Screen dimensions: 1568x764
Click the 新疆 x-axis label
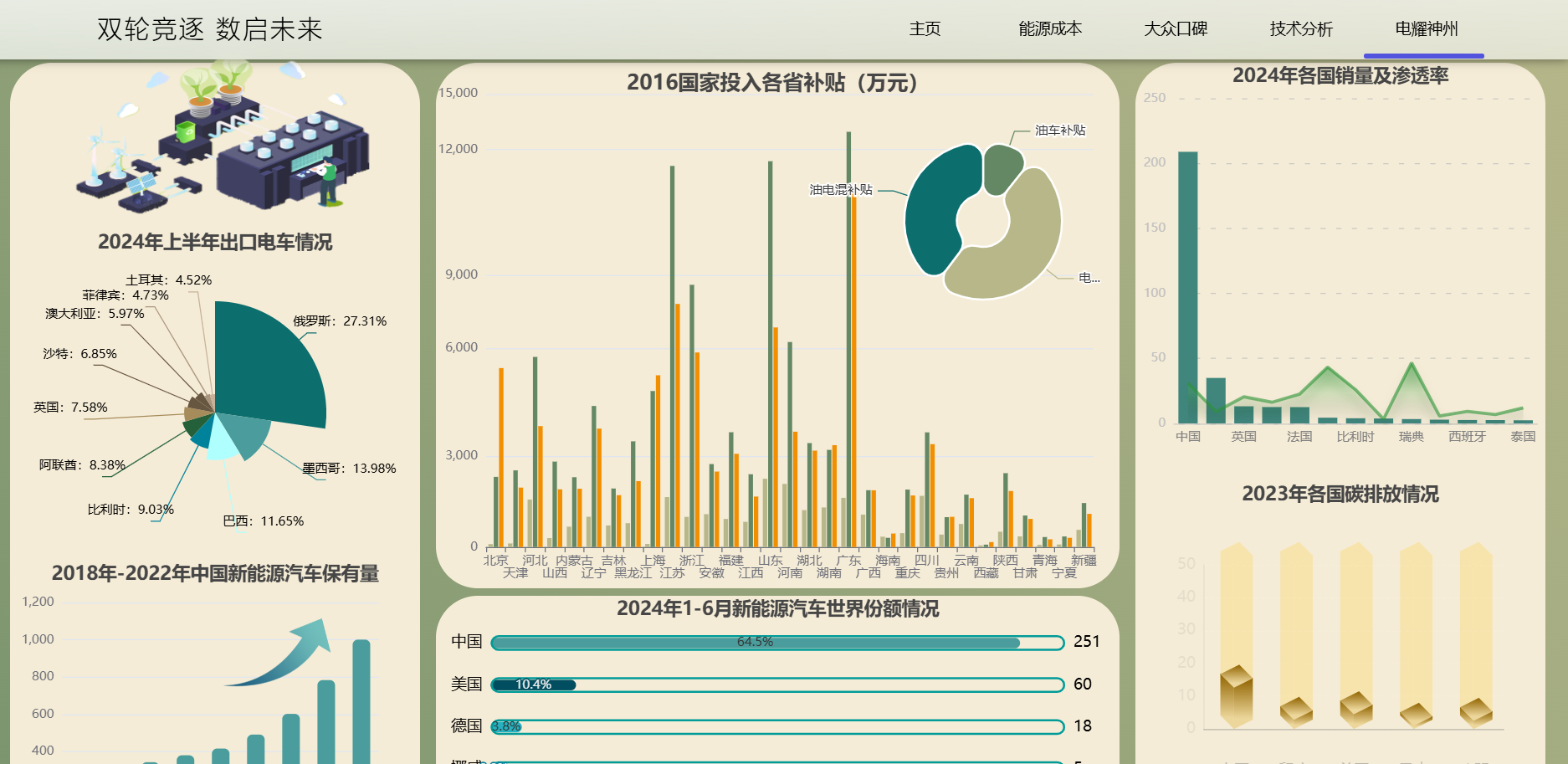coord(1084,561)
